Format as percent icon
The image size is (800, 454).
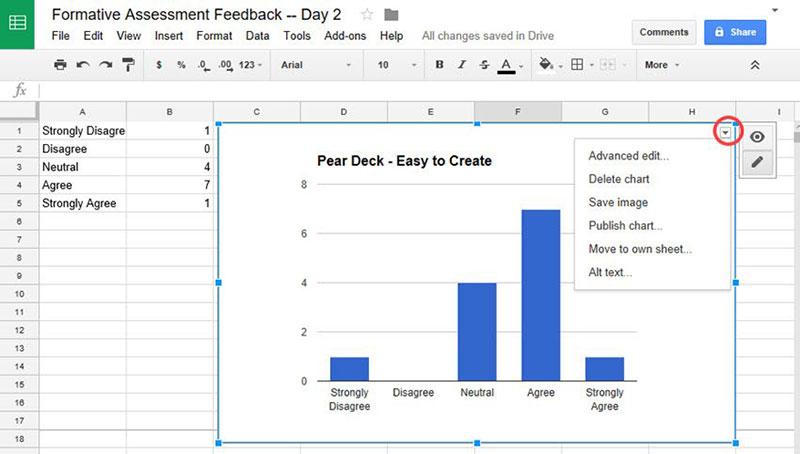pyautogui.click(x=181, y=65)
